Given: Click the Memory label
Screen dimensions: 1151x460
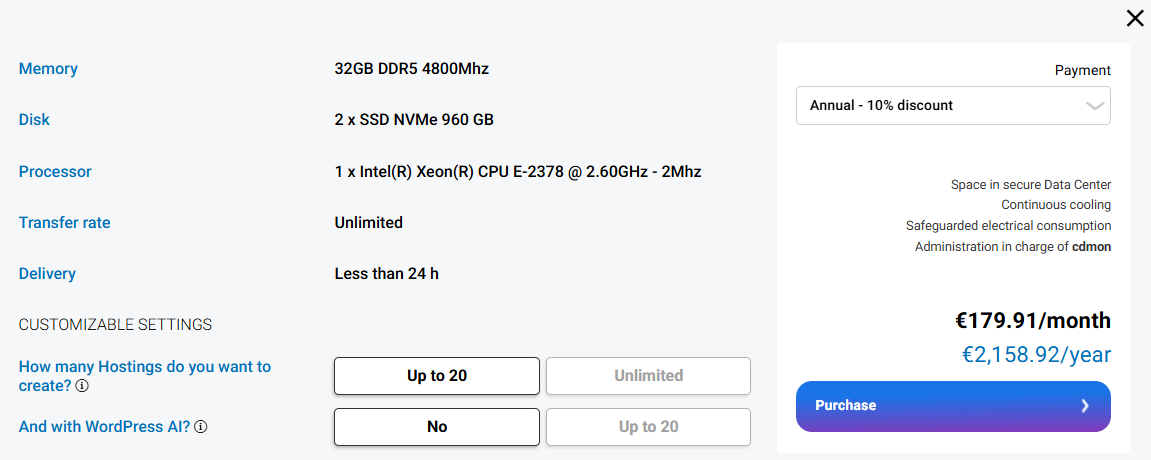Looking at the screenshot, I should pyautogui.click(x=48, y=69).
